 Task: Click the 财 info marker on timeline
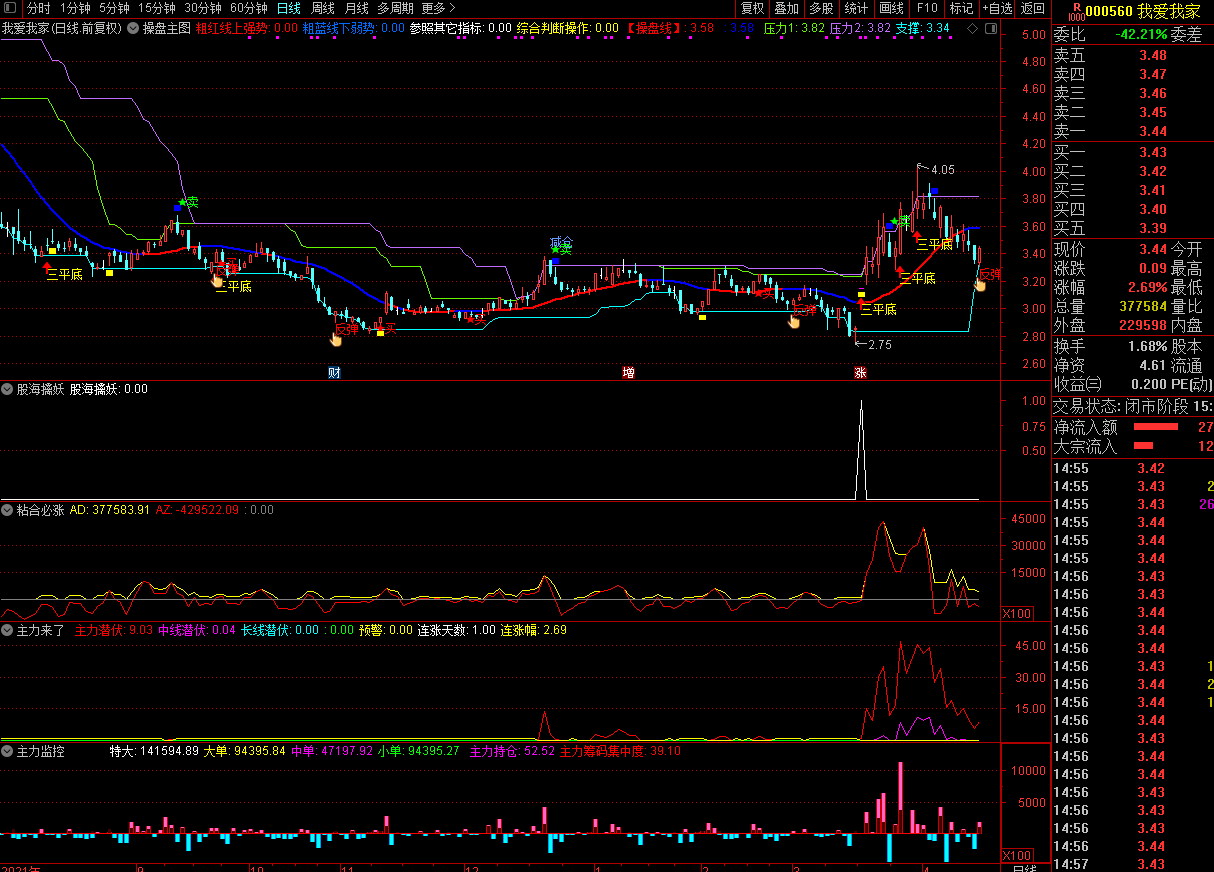[x=334, y=373]
